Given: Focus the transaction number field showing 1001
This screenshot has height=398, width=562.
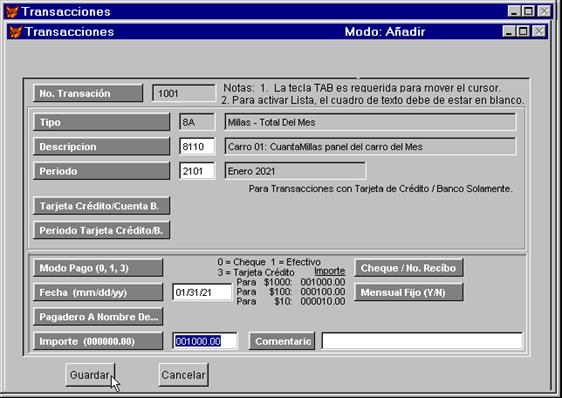Looking at the screenshot, I should (x=184, y=94).
